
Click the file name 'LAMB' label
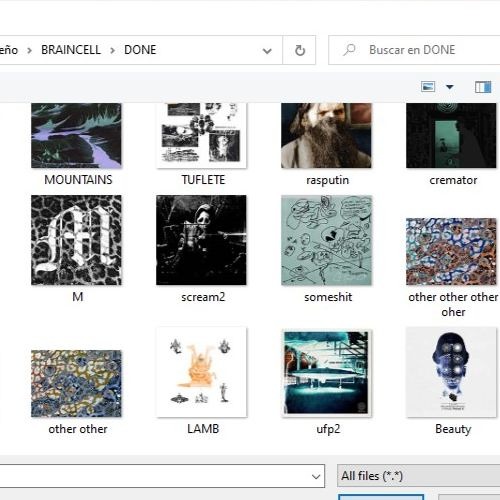point(203,429)
